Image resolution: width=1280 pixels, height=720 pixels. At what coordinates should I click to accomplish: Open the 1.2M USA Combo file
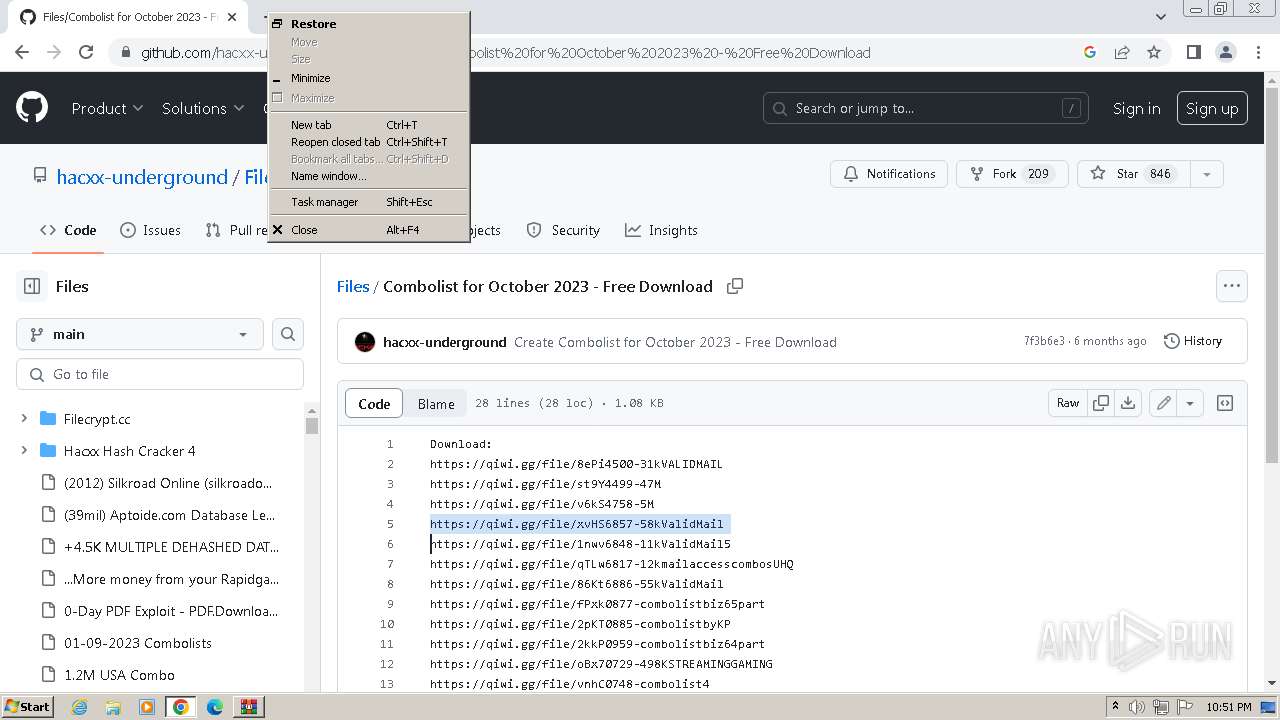tap(119, 675)
